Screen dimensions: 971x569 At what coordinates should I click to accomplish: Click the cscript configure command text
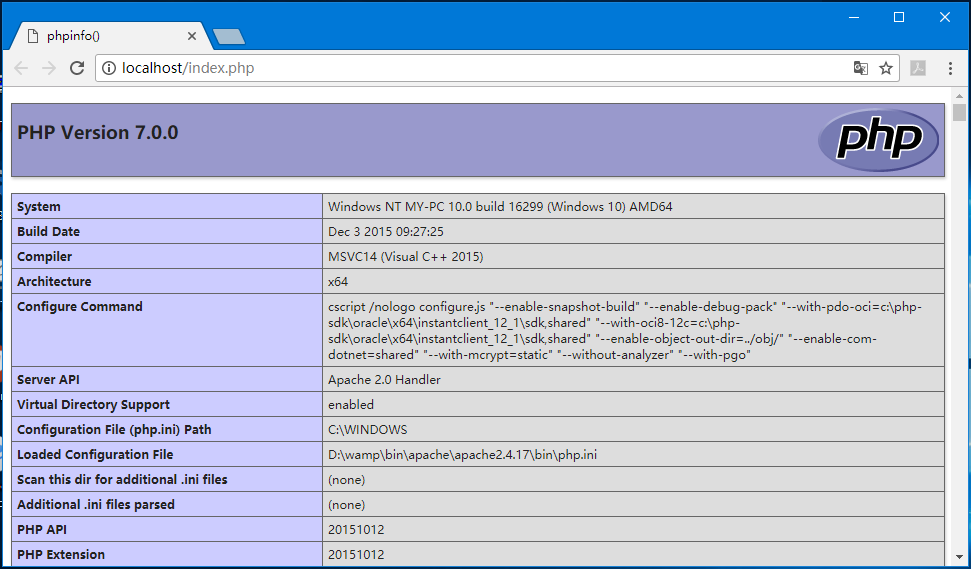pyautogui.click(x=625, y=331)
